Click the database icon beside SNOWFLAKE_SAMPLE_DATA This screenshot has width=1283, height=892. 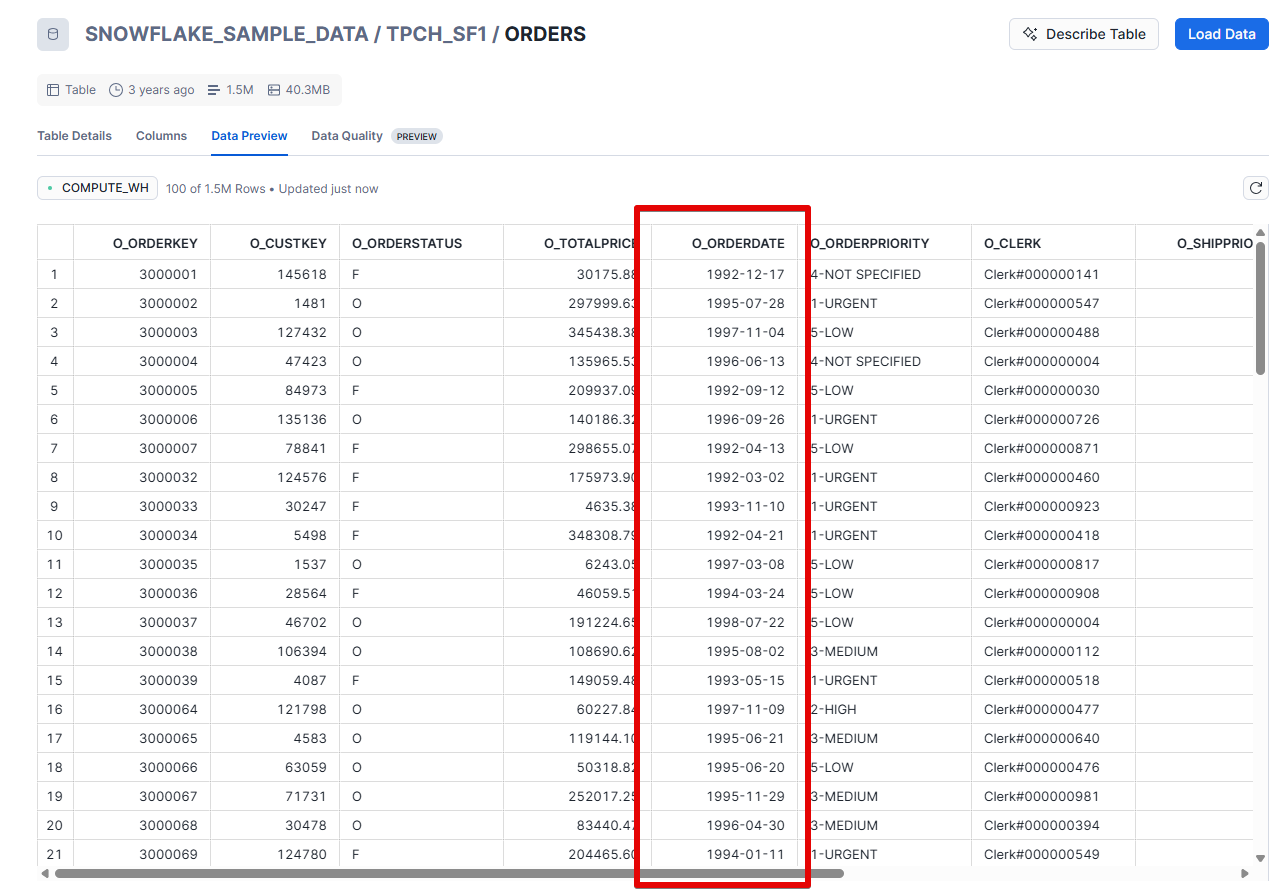coord(53,34)
